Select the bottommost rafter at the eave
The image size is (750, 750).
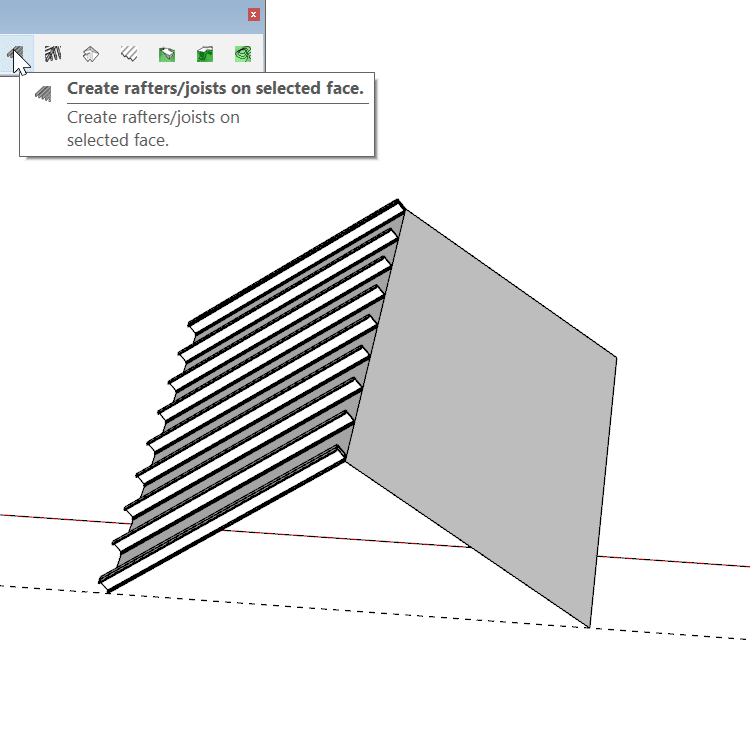point(222,519)
